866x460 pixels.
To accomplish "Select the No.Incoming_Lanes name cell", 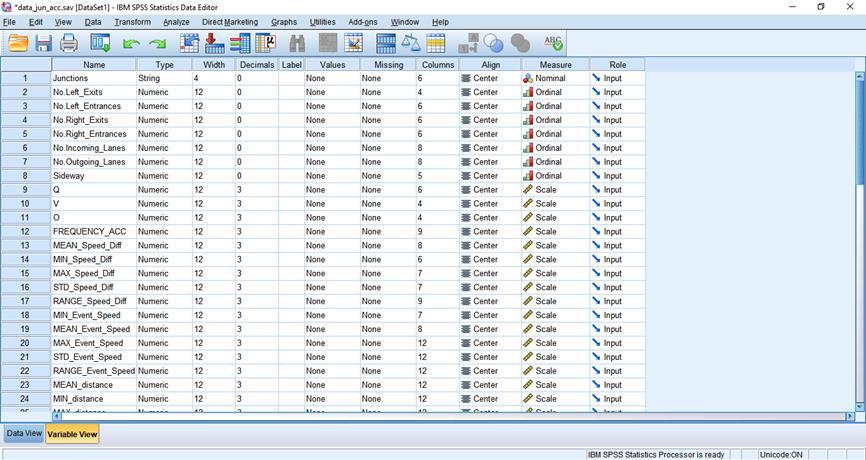I will coord(94,148).
